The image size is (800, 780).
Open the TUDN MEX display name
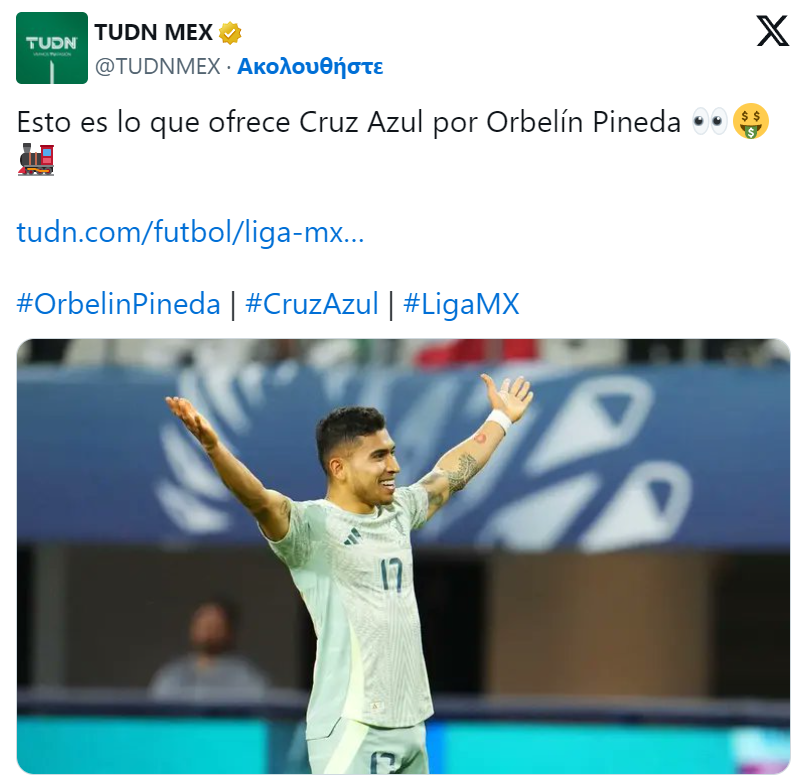(x=154, y=33)
